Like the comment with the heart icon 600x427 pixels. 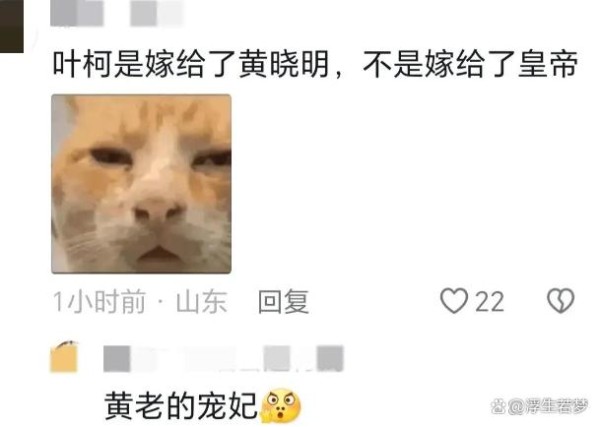[454, 301]
